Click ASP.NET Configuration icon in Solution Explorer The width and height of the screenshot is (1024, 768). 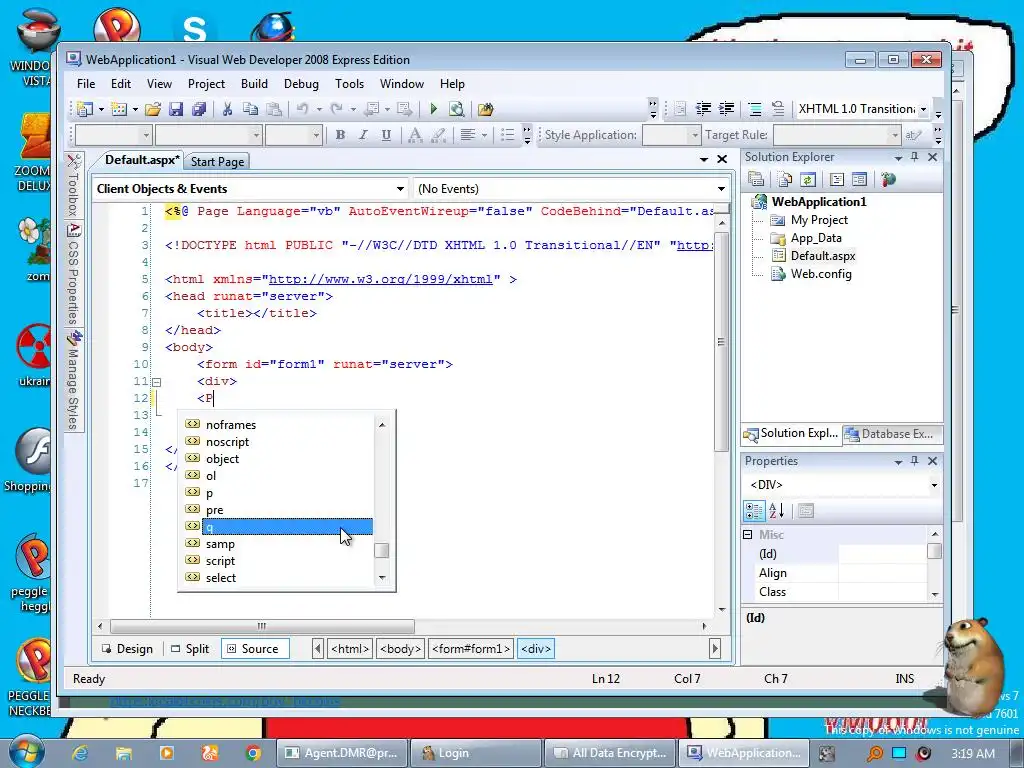click(x=888, y=179)
